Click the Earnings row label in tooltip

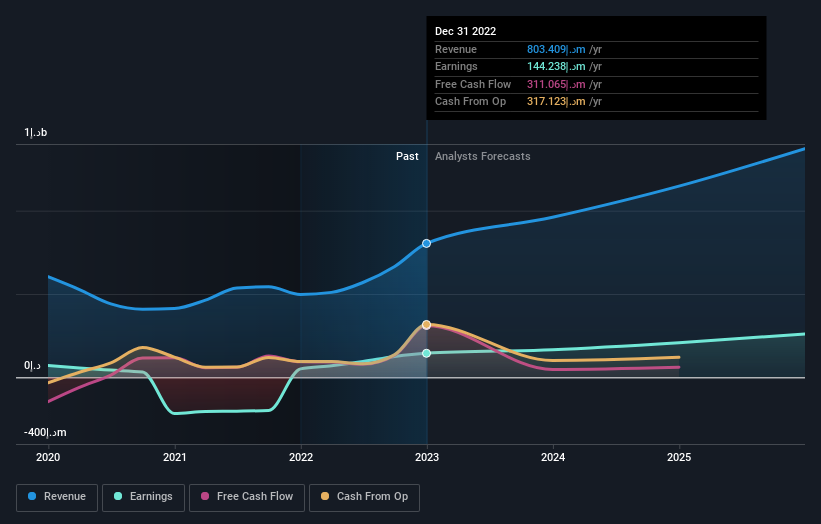click(457, 66)
